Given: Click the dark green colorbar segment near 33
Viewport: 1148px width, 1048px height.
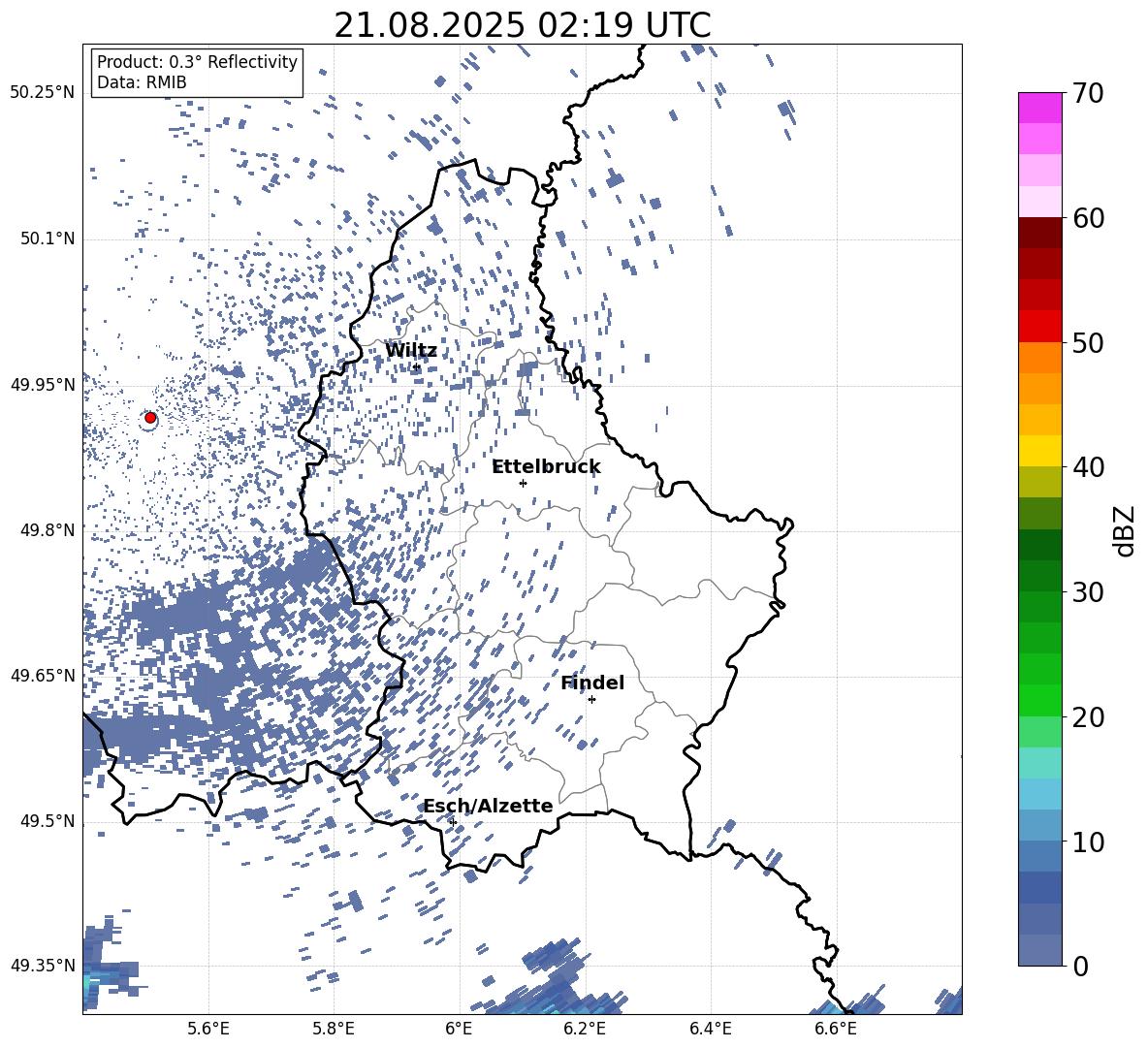Looking at the screenshot, I should coord(1040,545).
